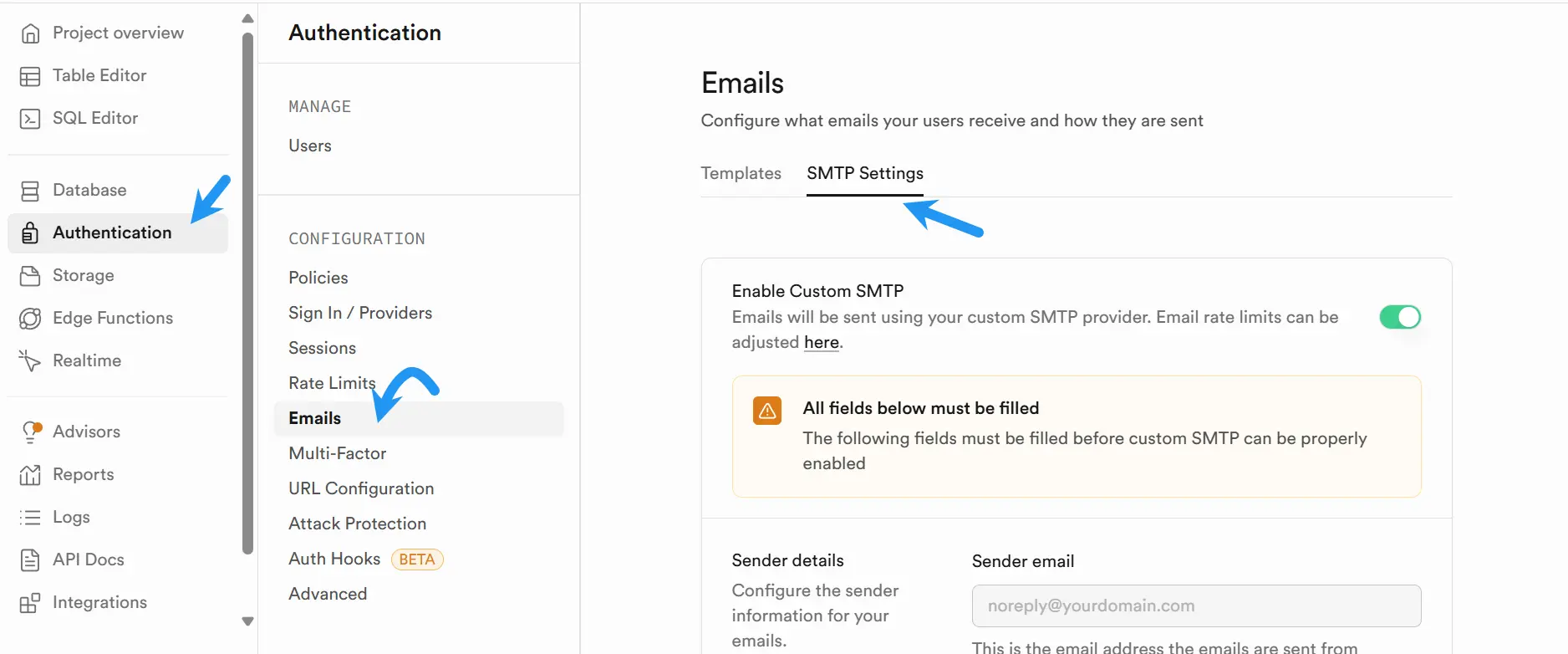The width and height of the screenshot is (1568, 654).
Task: Open the Integrations blocks icon
Action: tap(30, 603)
